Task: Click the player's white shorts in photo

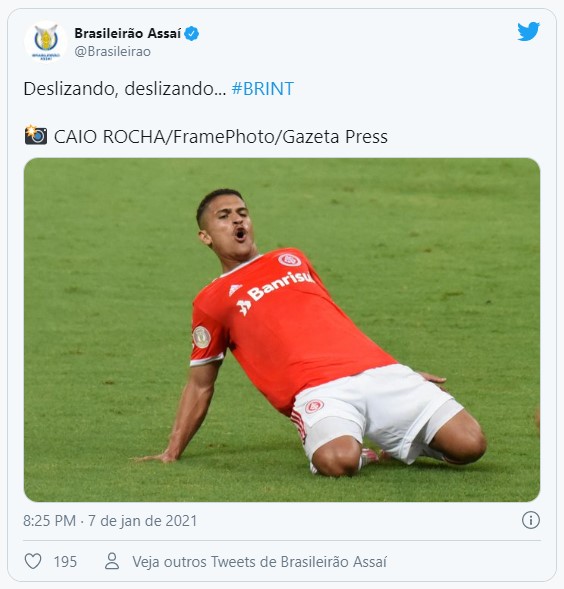Action: 376,409
